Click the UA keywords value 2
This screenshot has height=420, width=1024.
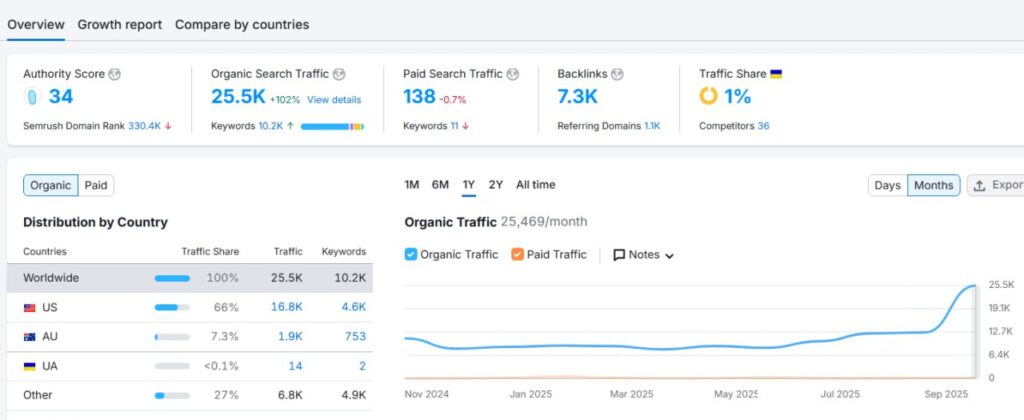(x=362, y=366)
